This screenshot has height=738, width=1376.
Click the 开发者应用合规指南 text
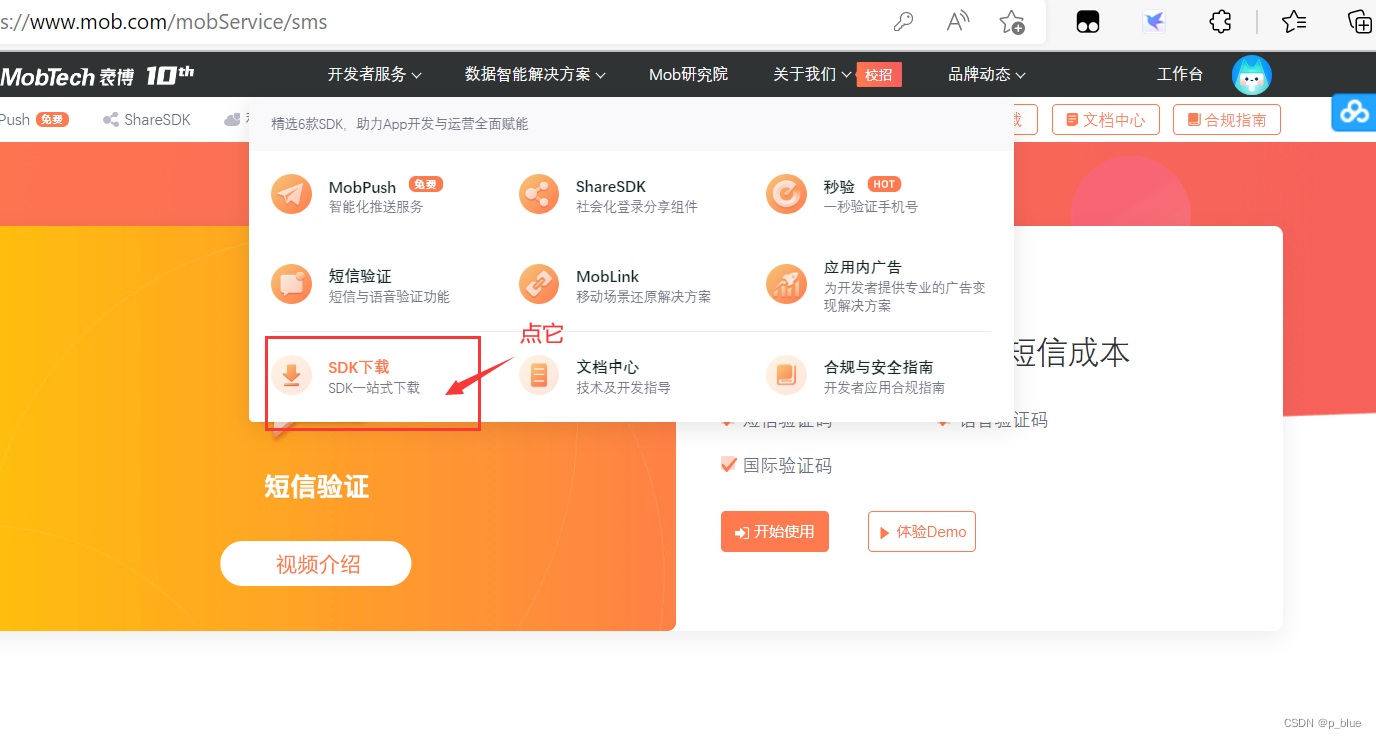coord(884,388)
